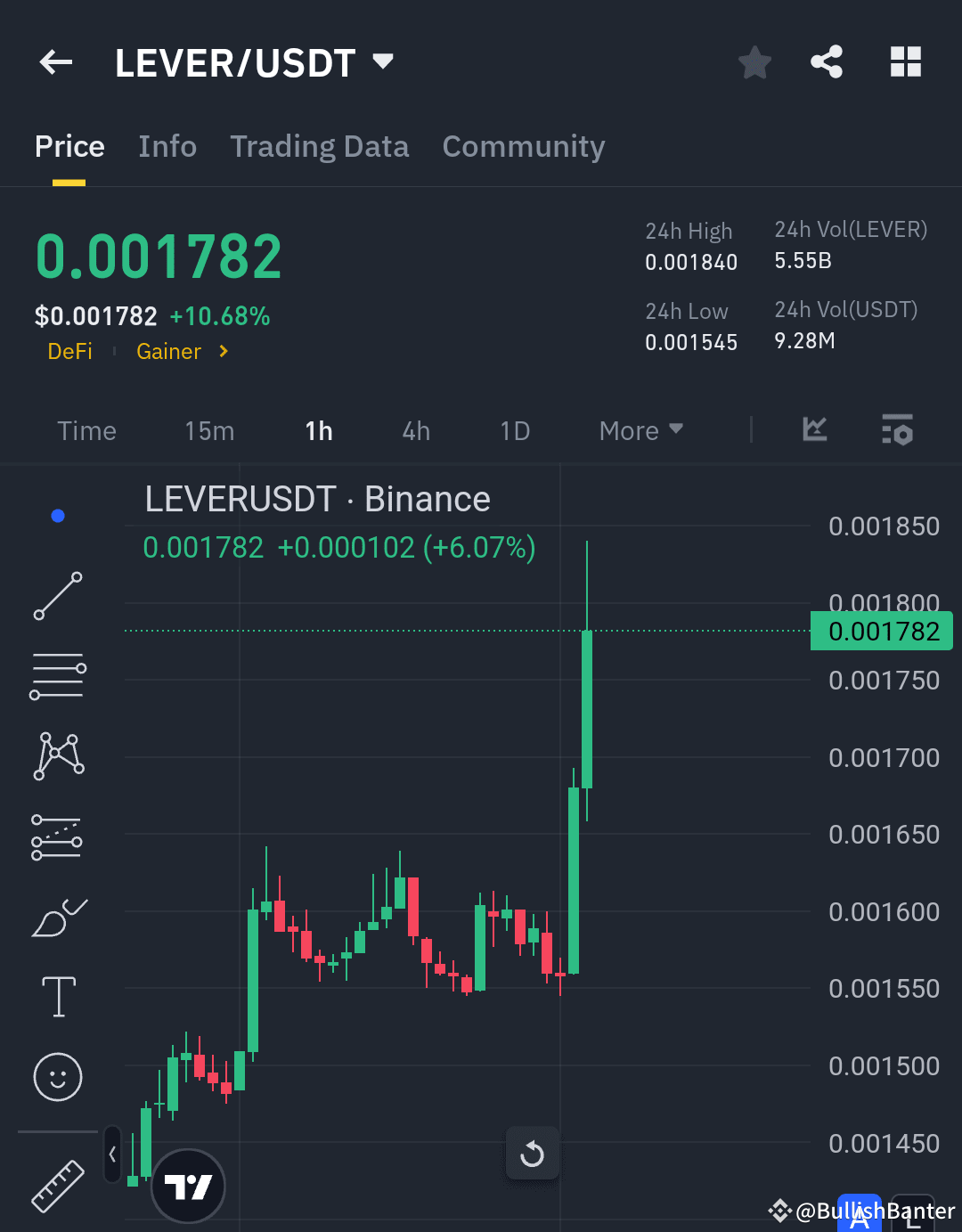Switch to the Trading Data tab
This screenshot has height=1232, width=962.
coord(319,146)
